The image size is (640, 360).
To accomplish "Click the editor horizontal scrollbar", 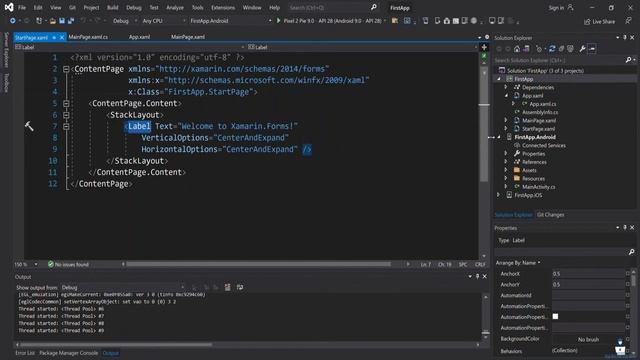I will (x=258, y=264).
